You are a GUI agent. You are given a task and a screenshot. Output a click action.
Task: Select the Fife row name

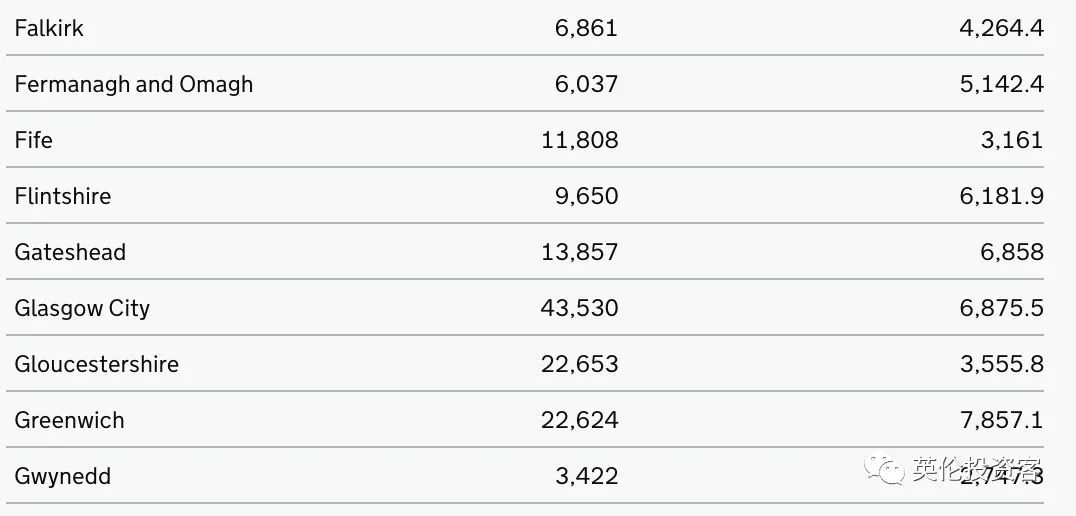[34, 140]
